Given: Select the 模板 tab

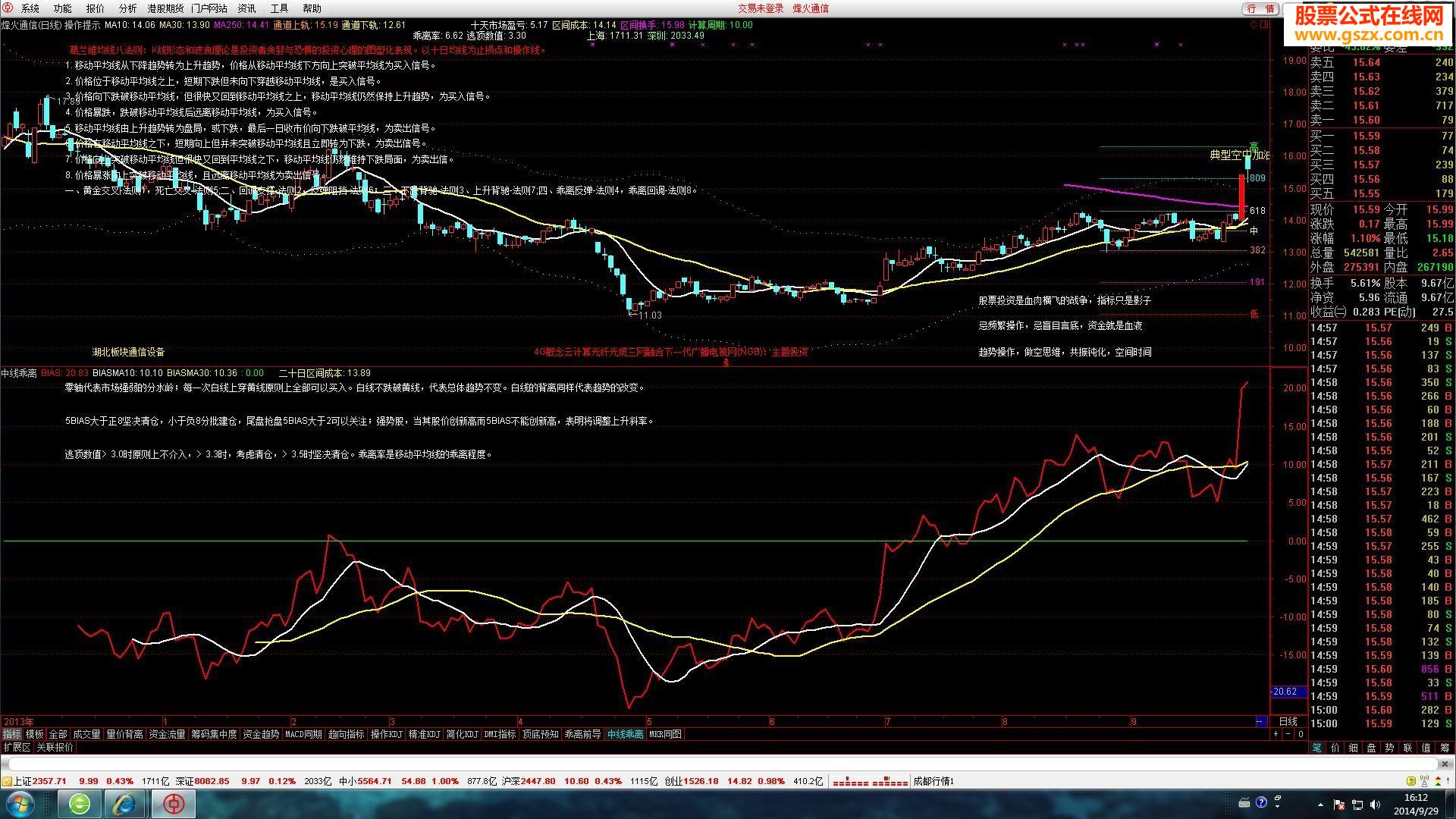Looking at the screenshot, I should click(x=35, y=734).
